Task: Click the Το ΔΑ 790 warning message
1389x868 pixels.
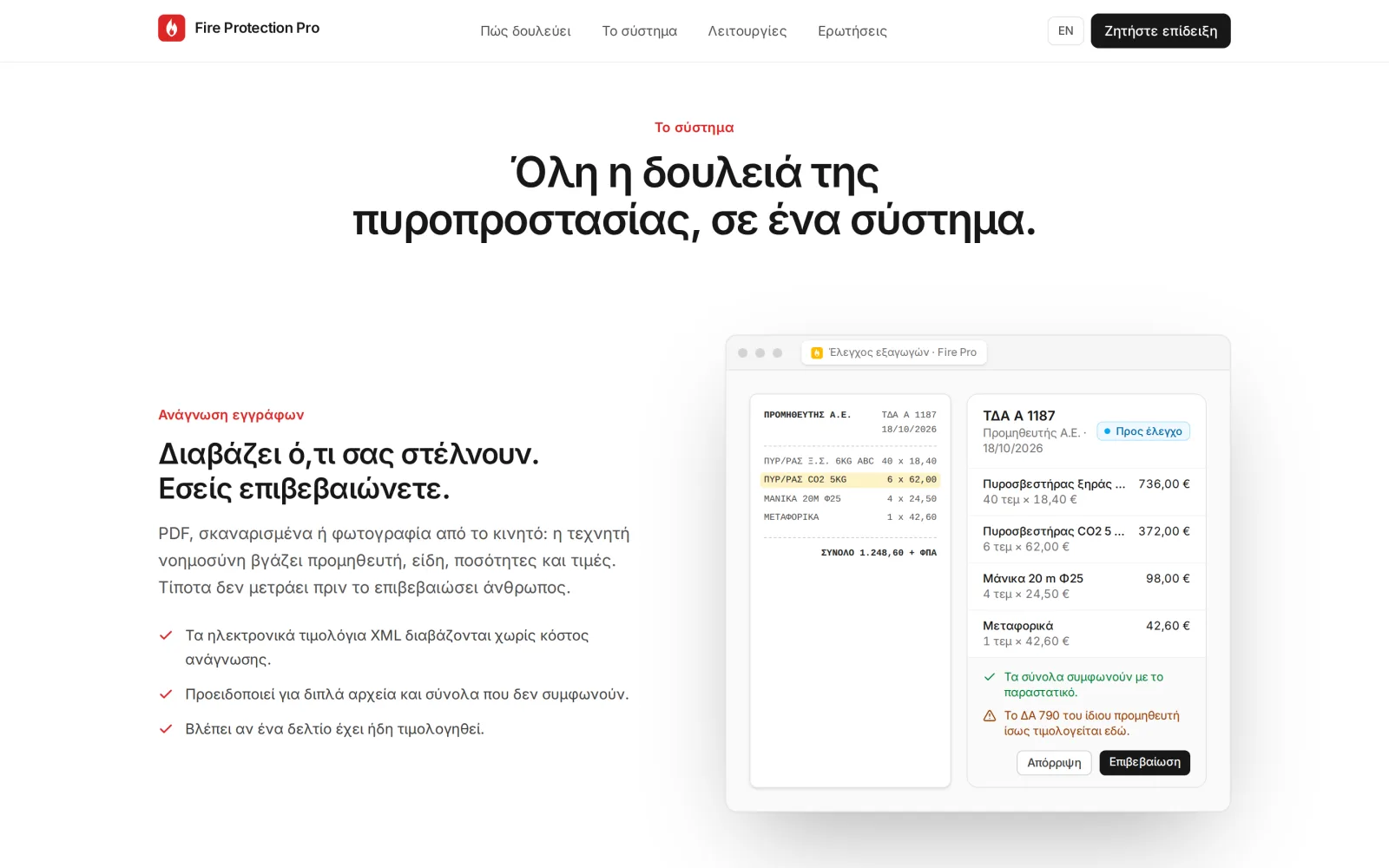Action: click(1092, 723)
